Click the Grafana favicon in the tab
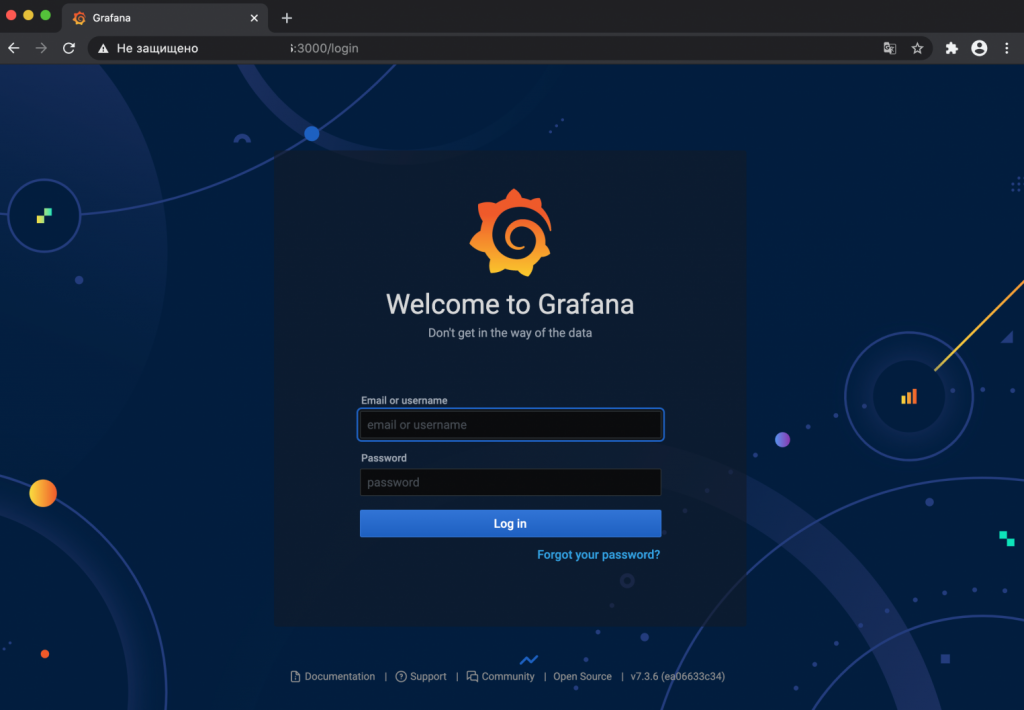The width and height of the screenshot is (1024, 710). tap(80, 18)
